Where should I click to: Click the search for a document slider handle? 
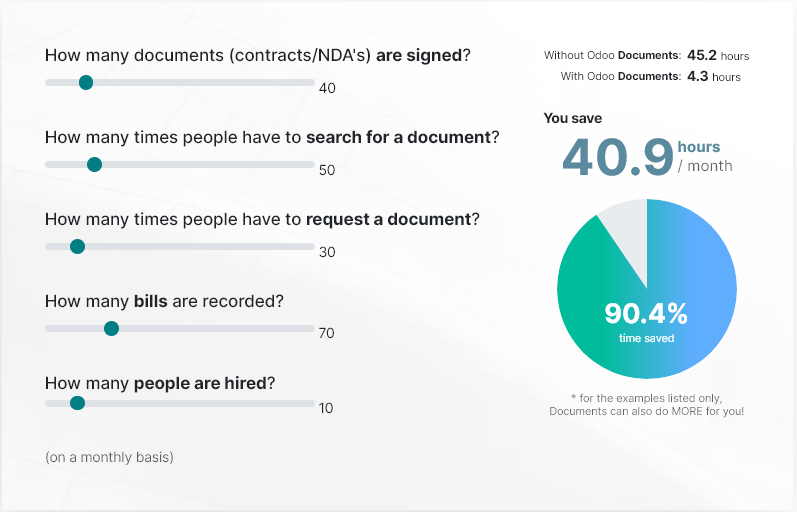click(x=95, y=164)
